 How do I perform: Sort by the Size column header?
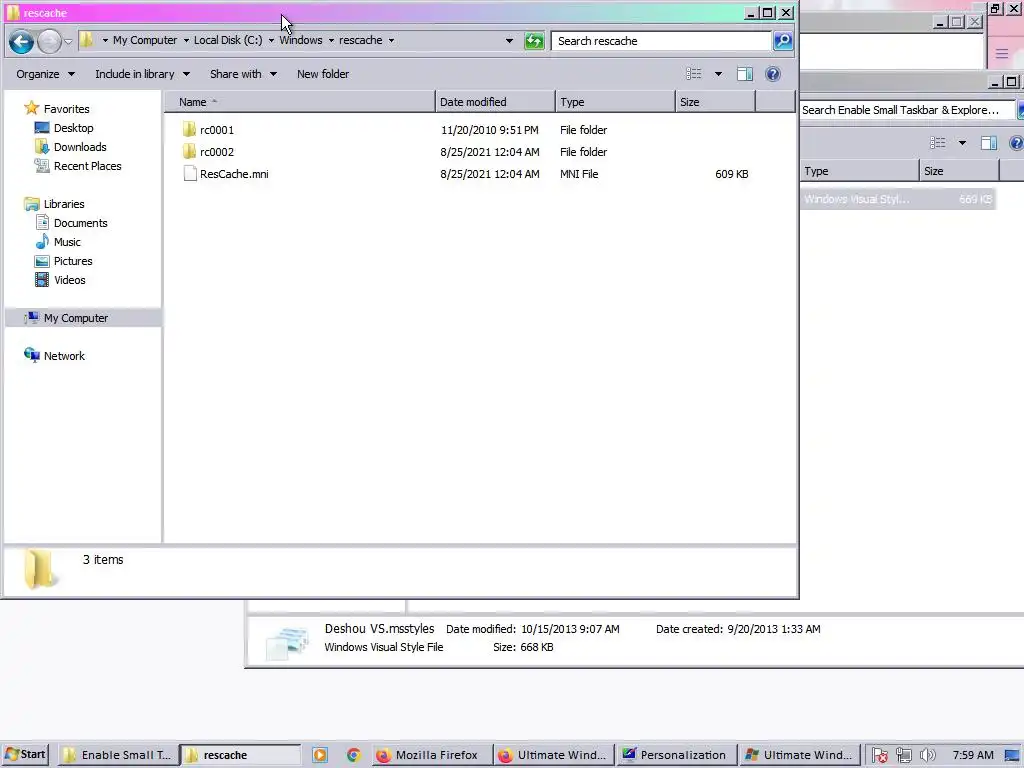coord(715,102)
